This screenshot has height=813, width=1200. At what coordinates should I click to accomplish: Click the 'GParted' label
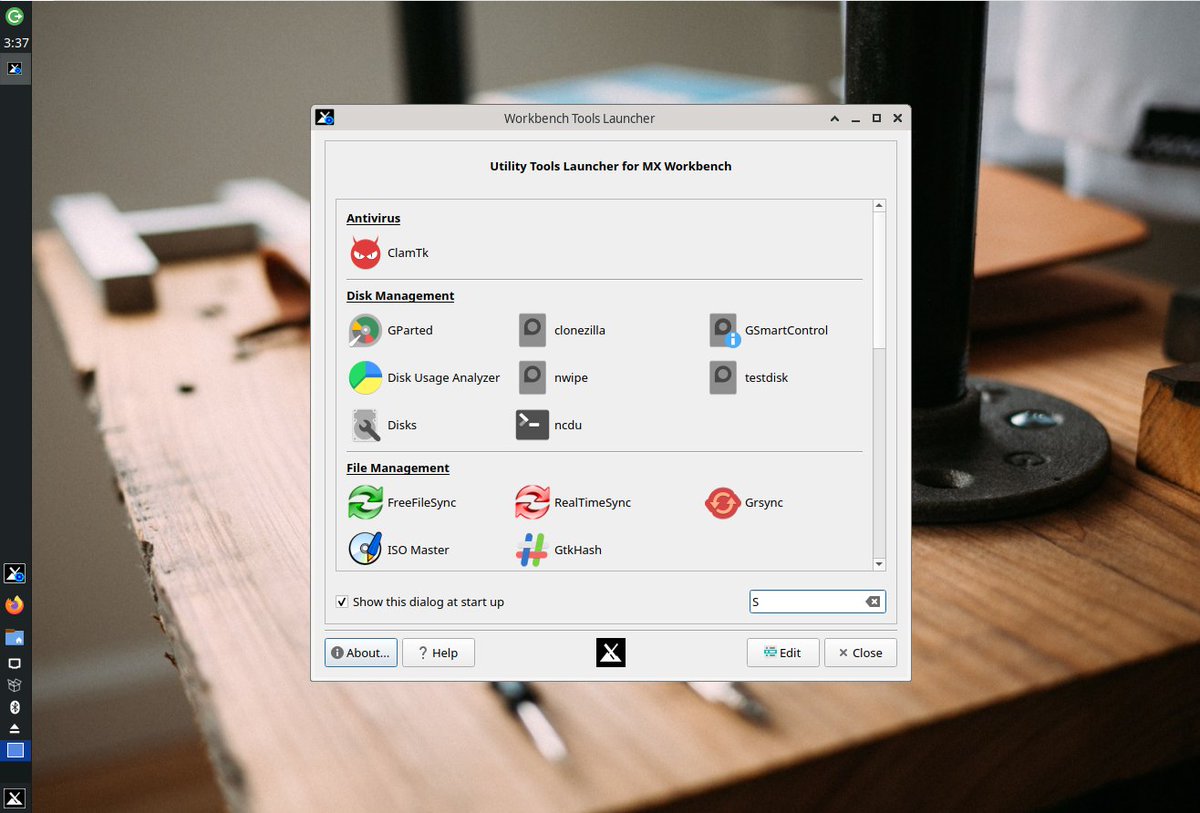coord(410,330)
